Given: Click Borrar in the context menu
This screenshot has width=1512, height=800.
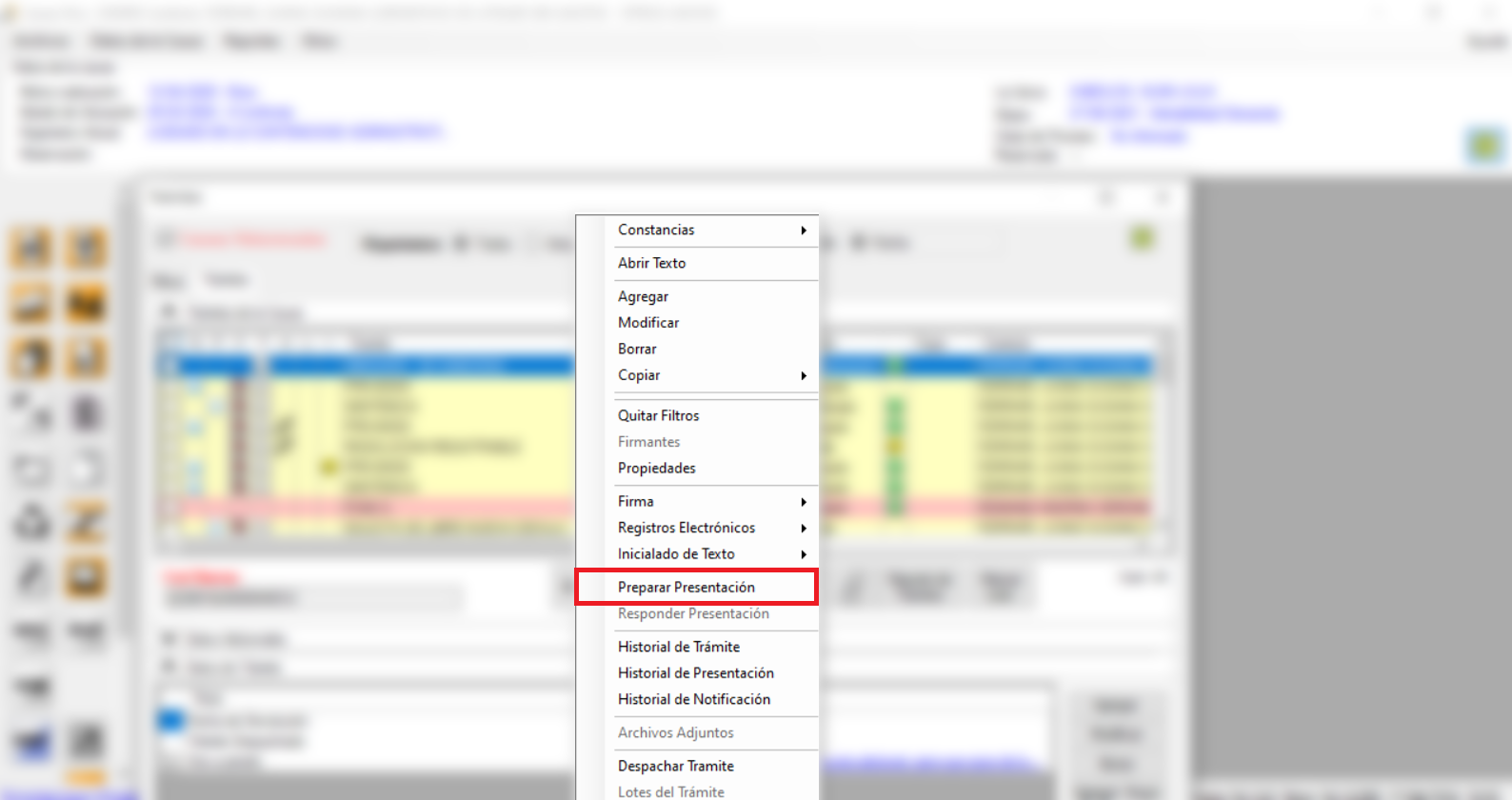Looking at the screenshot, I should coord(637,349).
